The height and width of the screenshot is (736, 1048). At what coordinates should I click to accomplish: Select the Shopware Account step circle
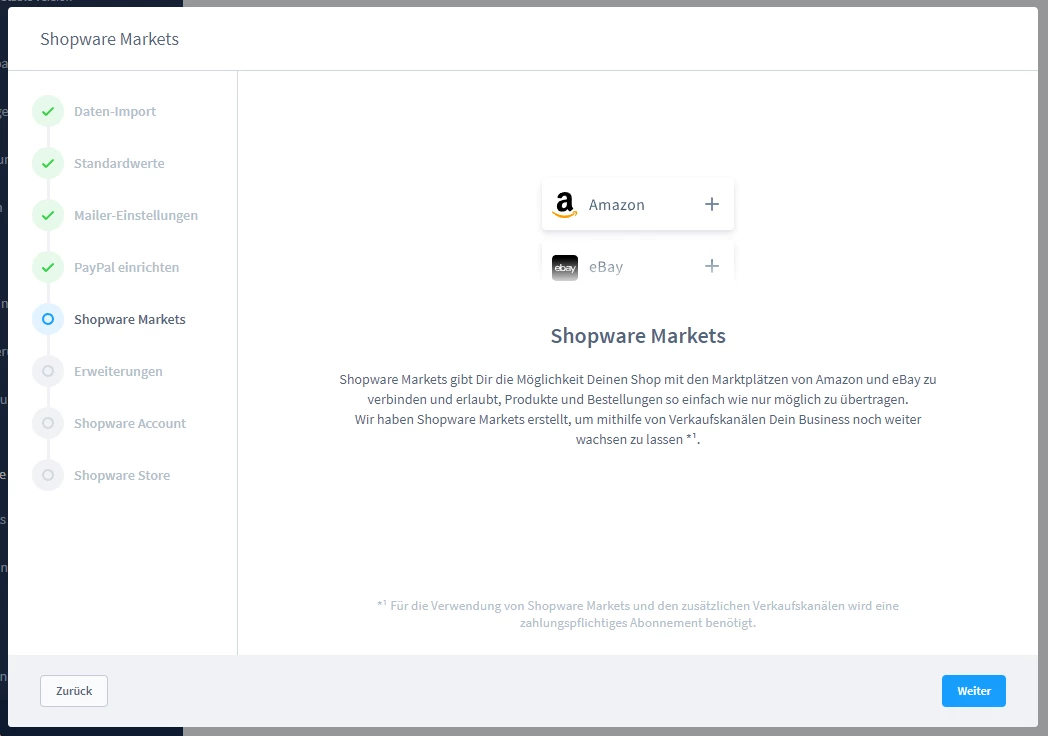point(48,423)
